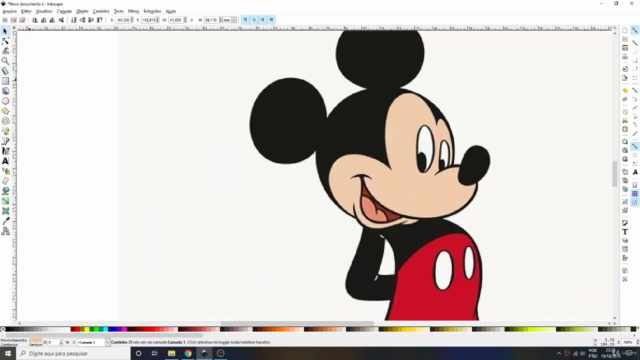Toggle snap to guides button
Image resolution: width=640 pixels, height=360 pixels.
point(635,202)
